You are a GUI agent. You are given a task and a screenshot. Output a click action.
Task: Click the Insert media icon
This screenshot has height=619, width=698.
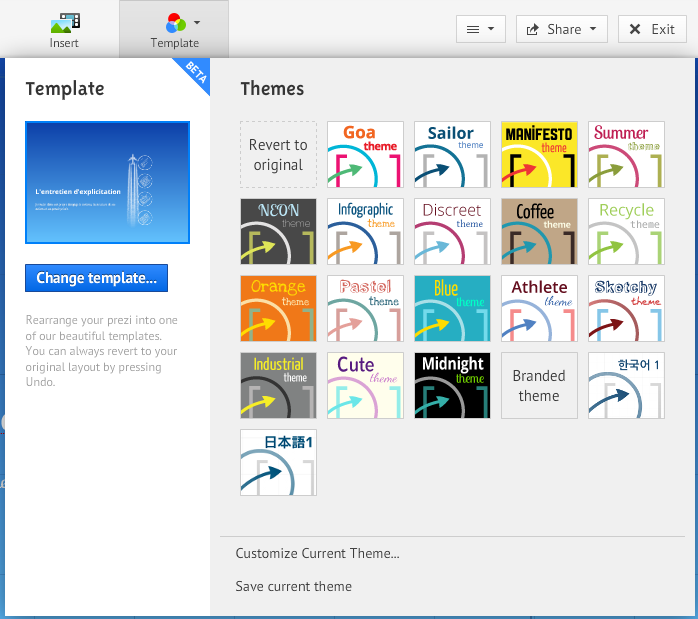(64, 22)
